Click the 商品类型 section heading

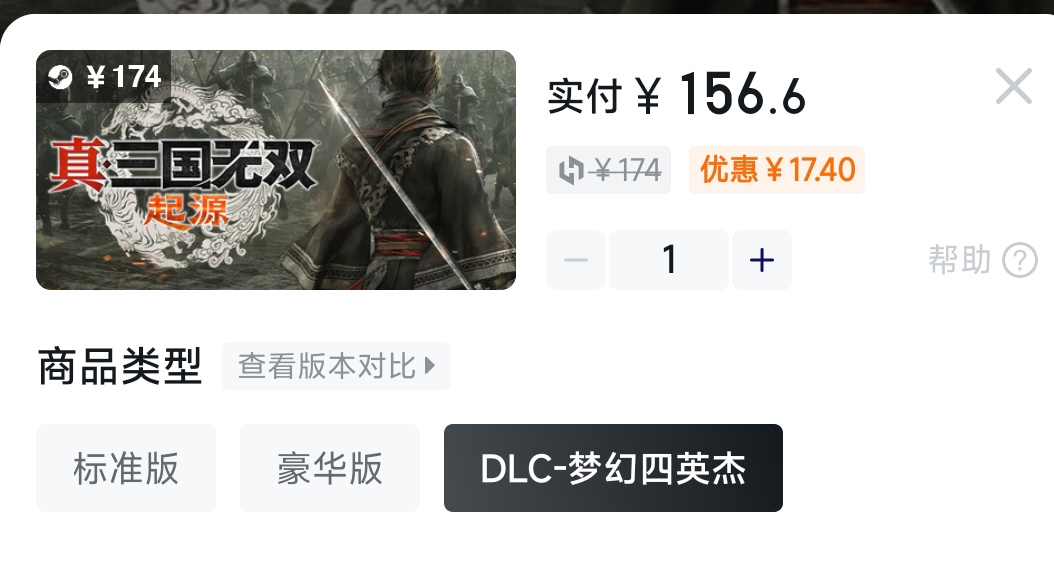120,366
